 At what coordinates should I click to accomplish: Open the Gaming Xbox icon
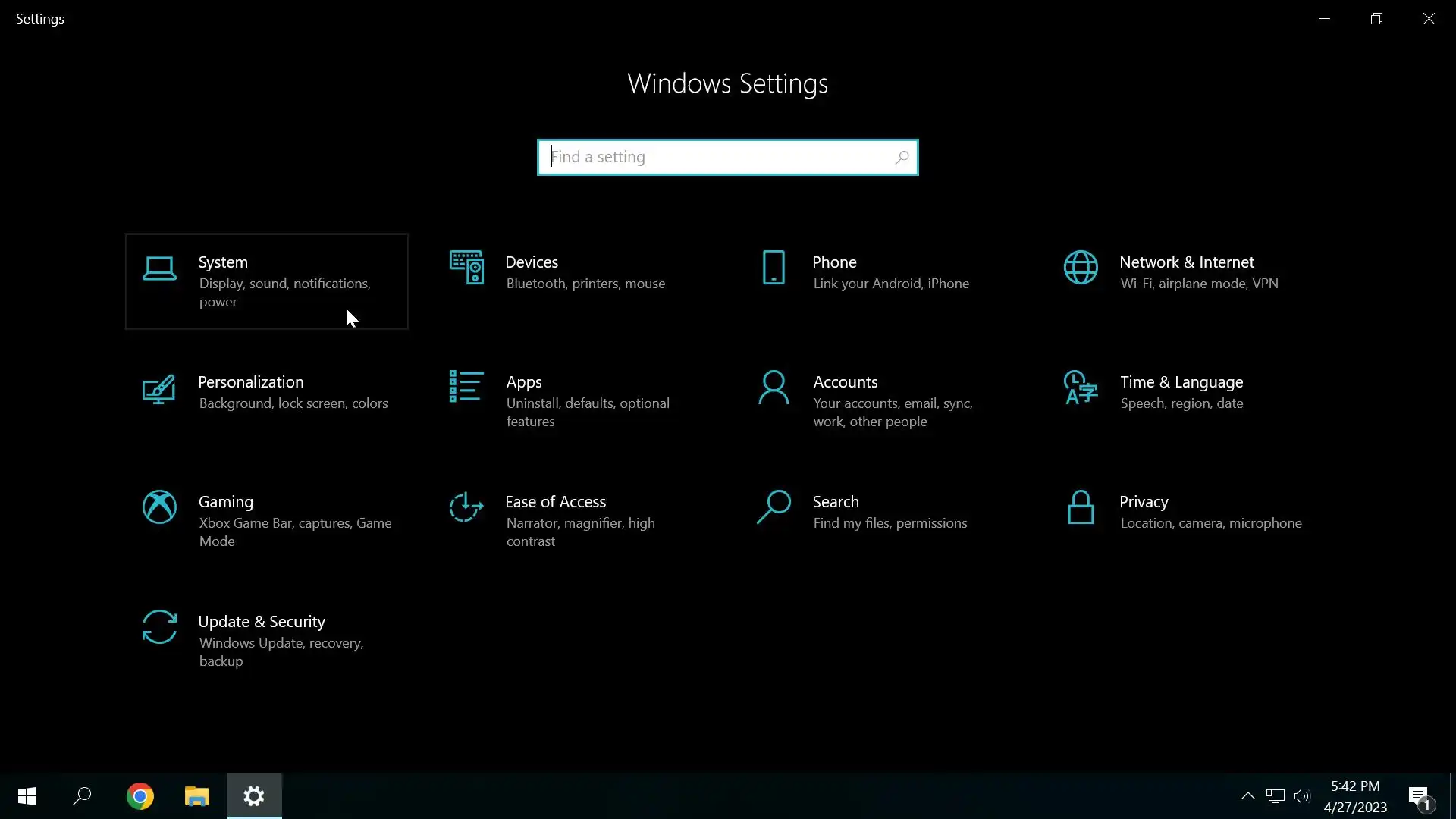tap(159, 507)
